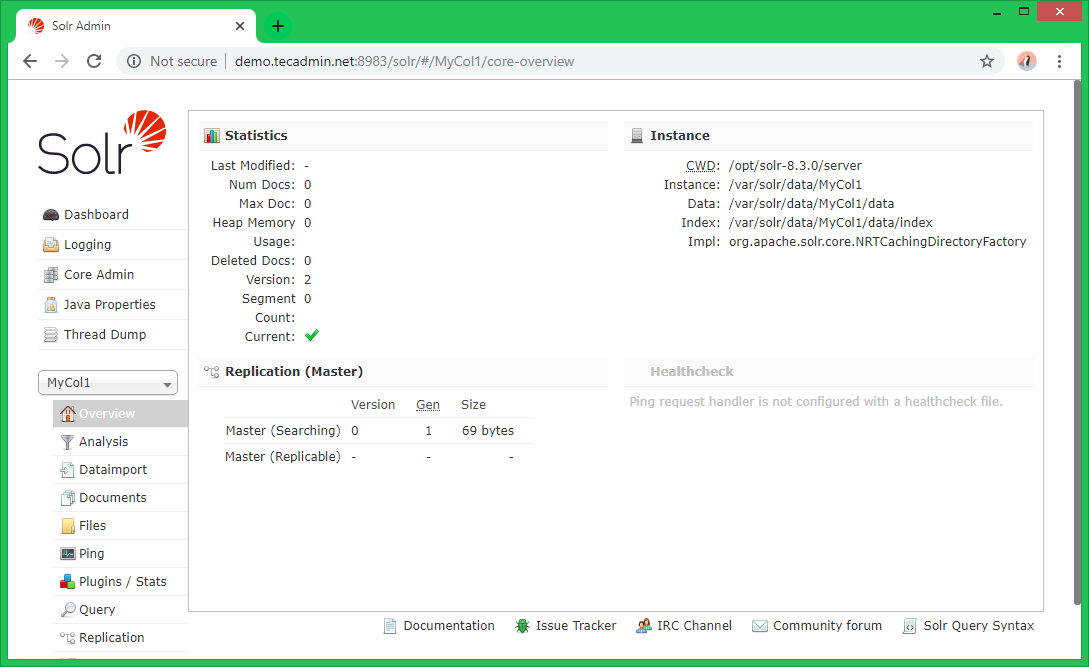1089x667 pixels.
Task: Click the Logging icon in sidebar
Action: tap(51, 245)
